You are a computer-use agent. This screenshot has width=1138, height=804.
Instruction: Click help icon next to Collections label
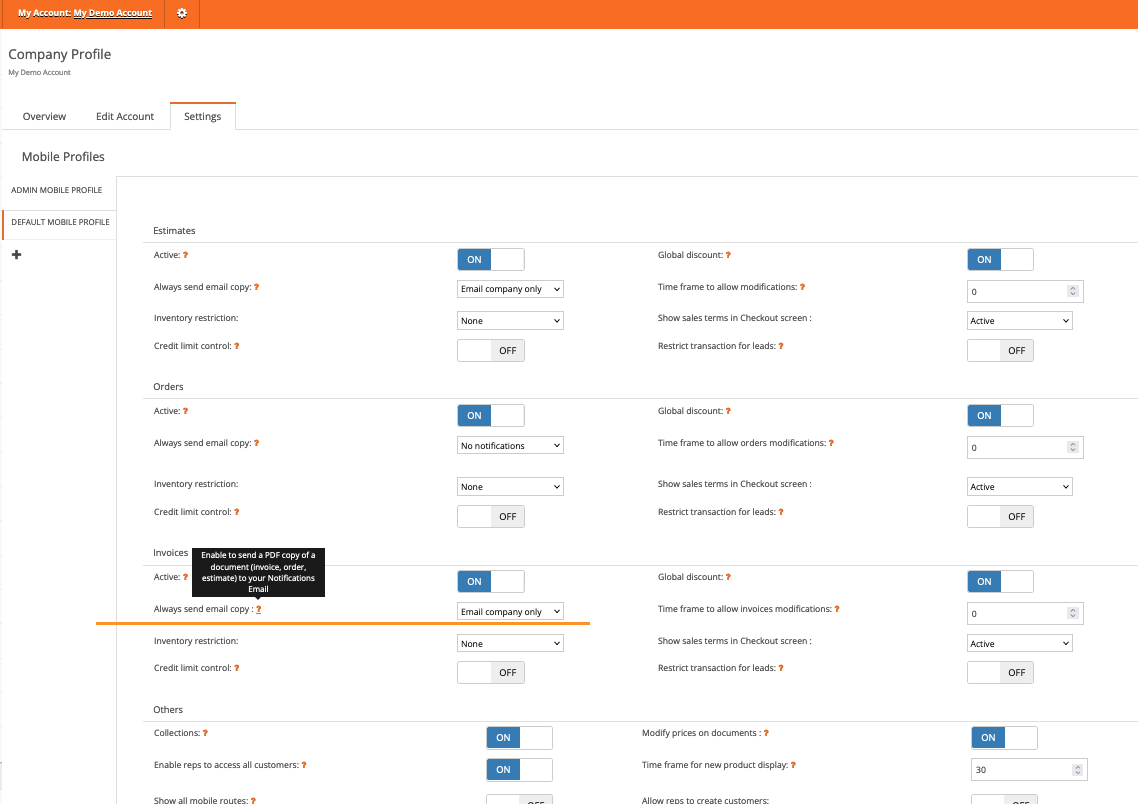(x=205, y=733)
